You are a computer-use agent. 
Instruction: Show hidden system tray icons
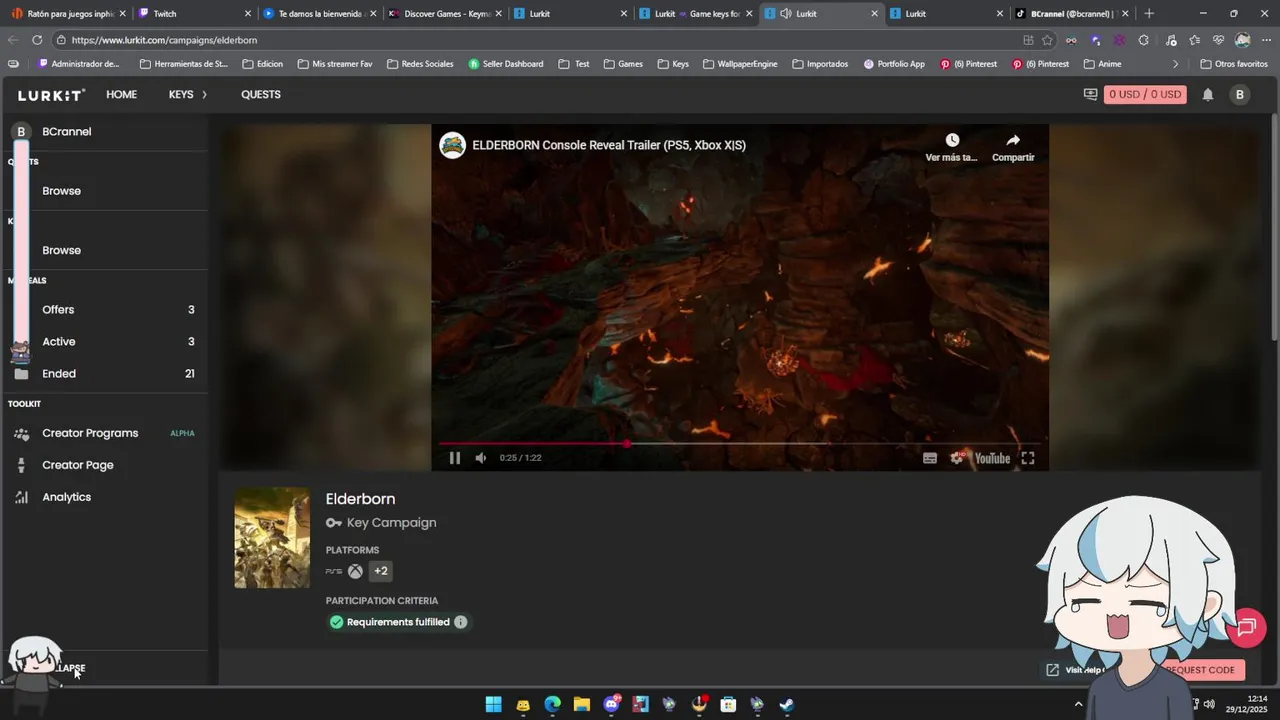1078,704
